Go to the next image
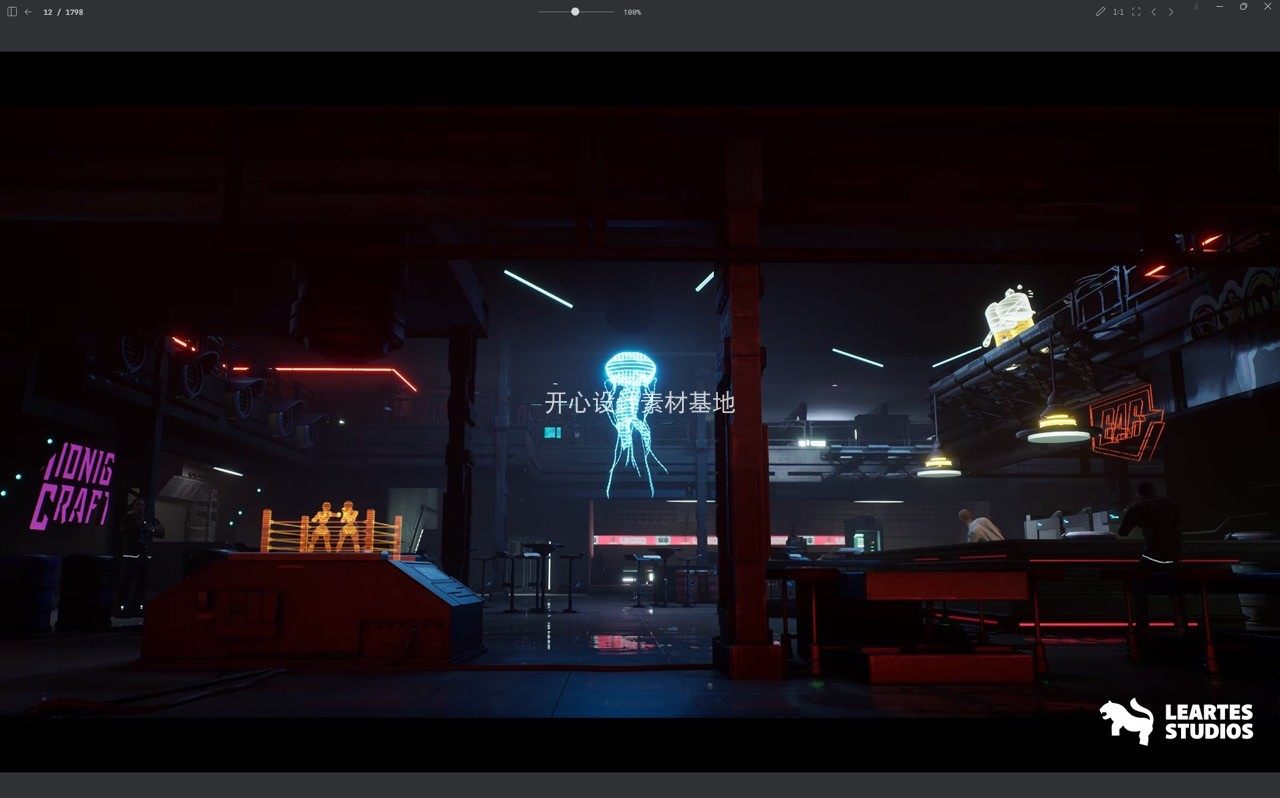Viewport: 1280px width, 798px height. (1171, 12)
